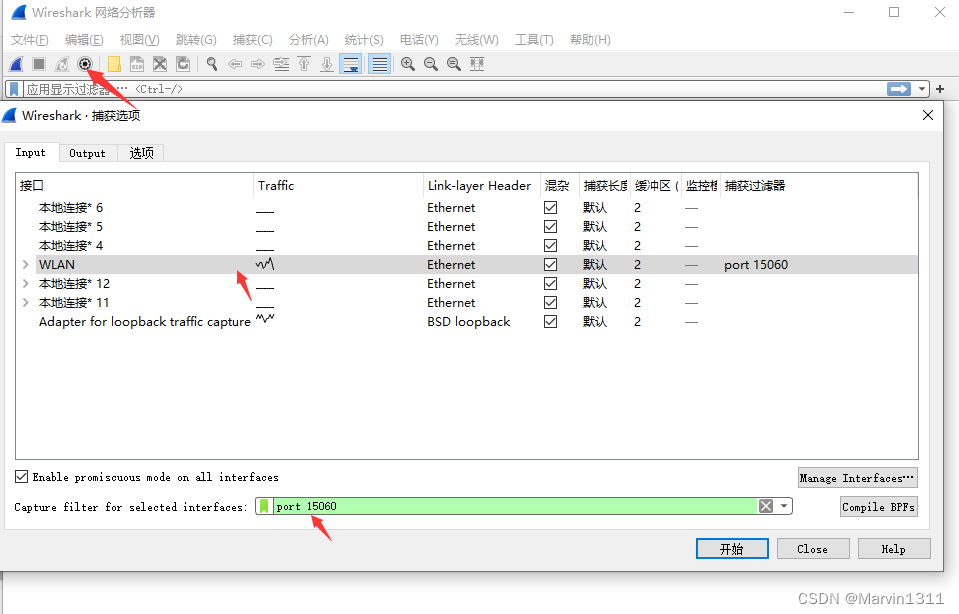
Task: Reset text to normal size
Action: click(454, 64)
